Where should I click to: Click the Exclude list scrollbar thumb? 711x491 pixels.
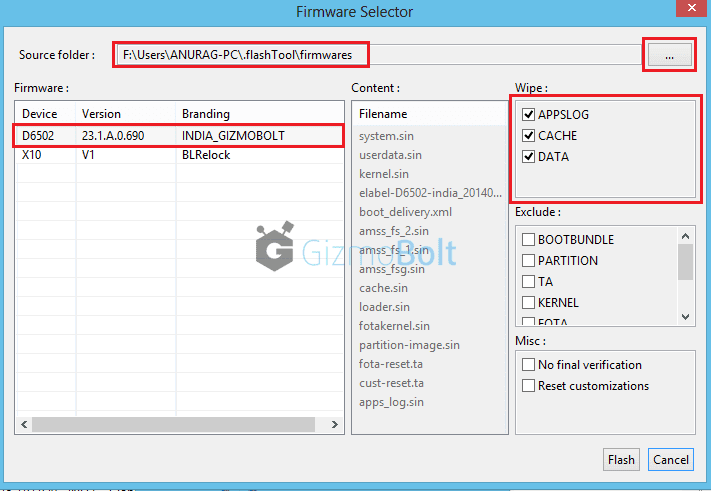tap(685, 262)
